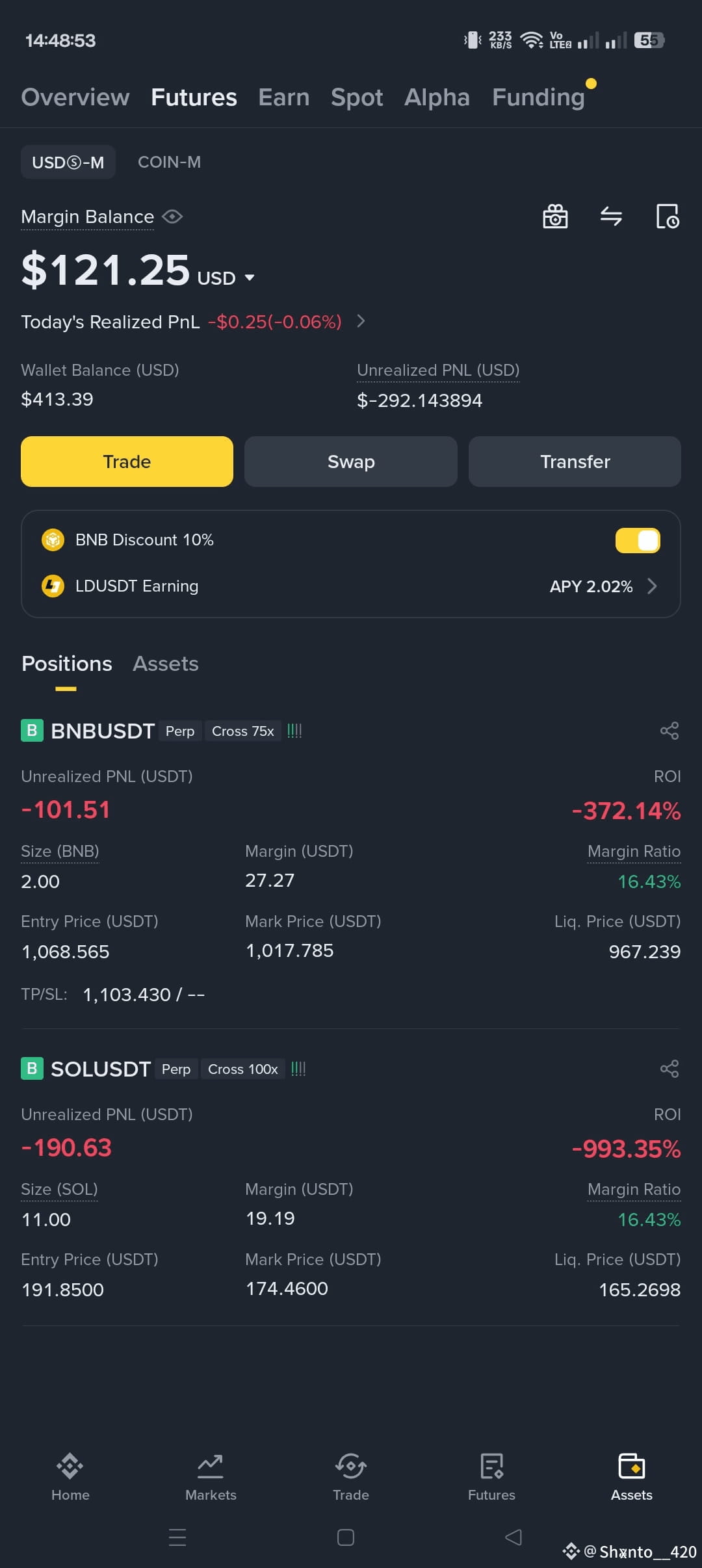Open the USD currency dropdown arrow

[x=250, y=278]
